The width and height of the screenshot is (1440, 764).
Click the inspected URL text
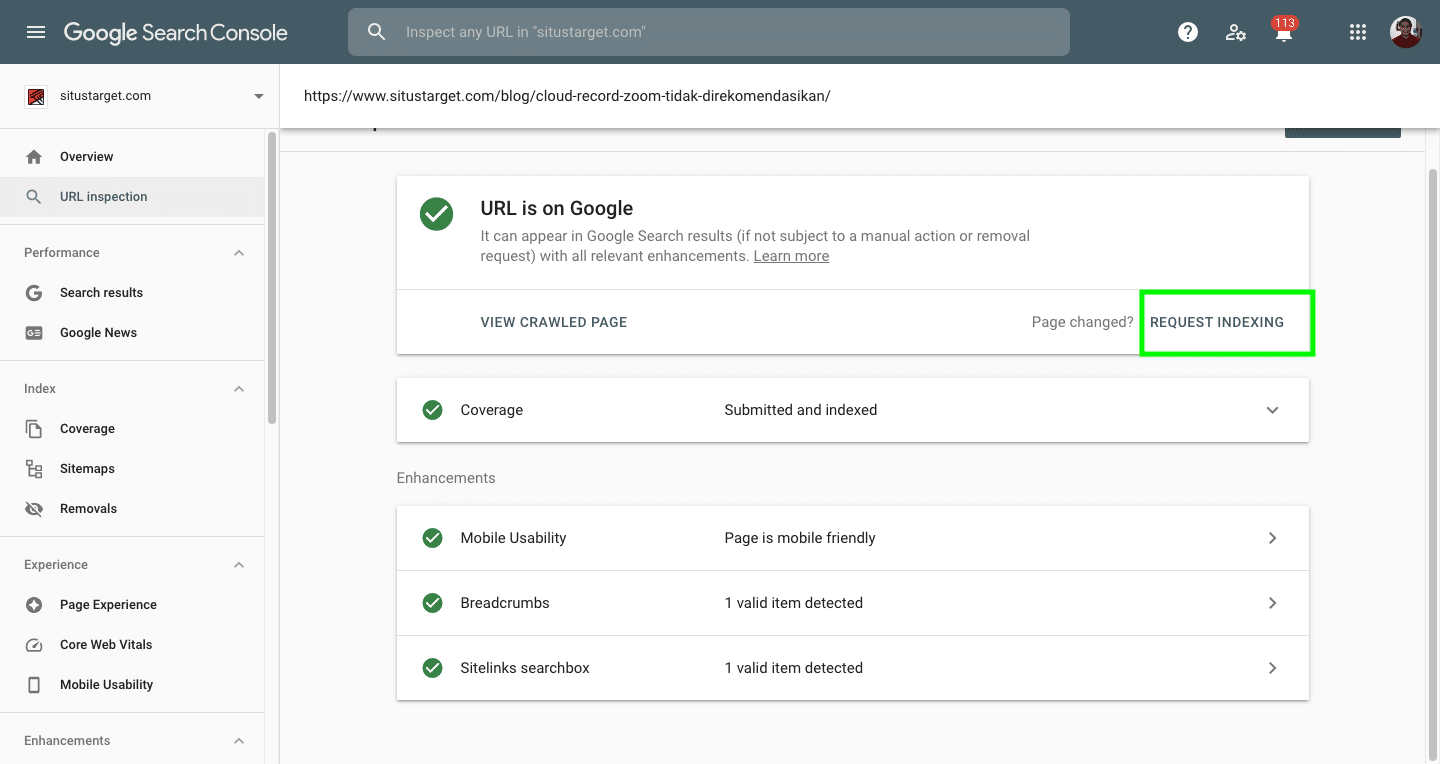click(x=567, y=96)
